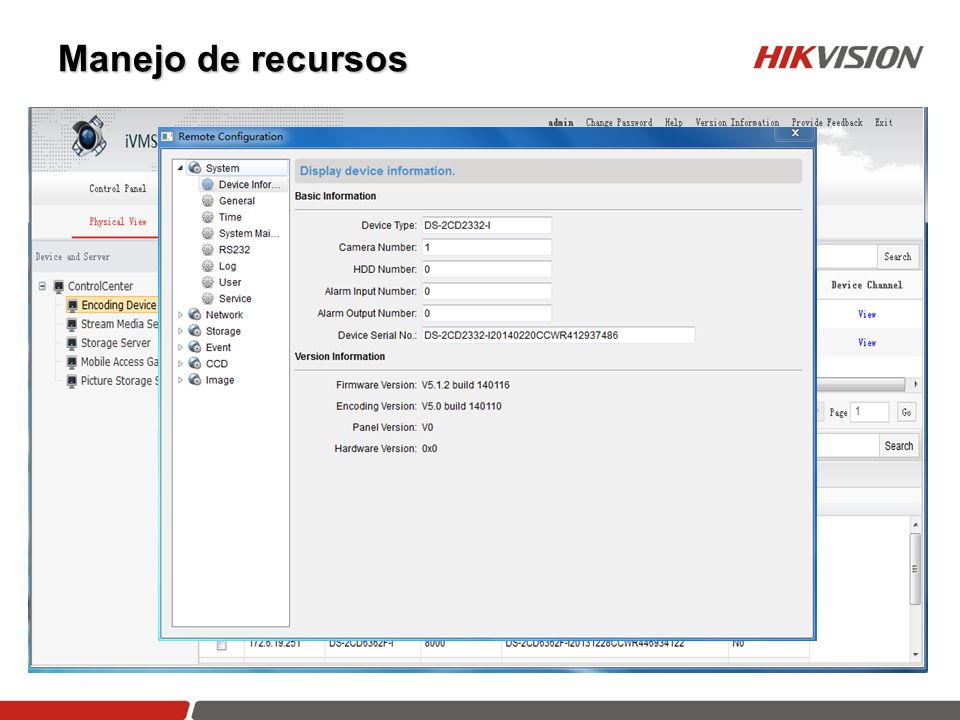Click the Image globe icon
The height and width of the screenshot is (720, 960).
click(x=195, y=380)
